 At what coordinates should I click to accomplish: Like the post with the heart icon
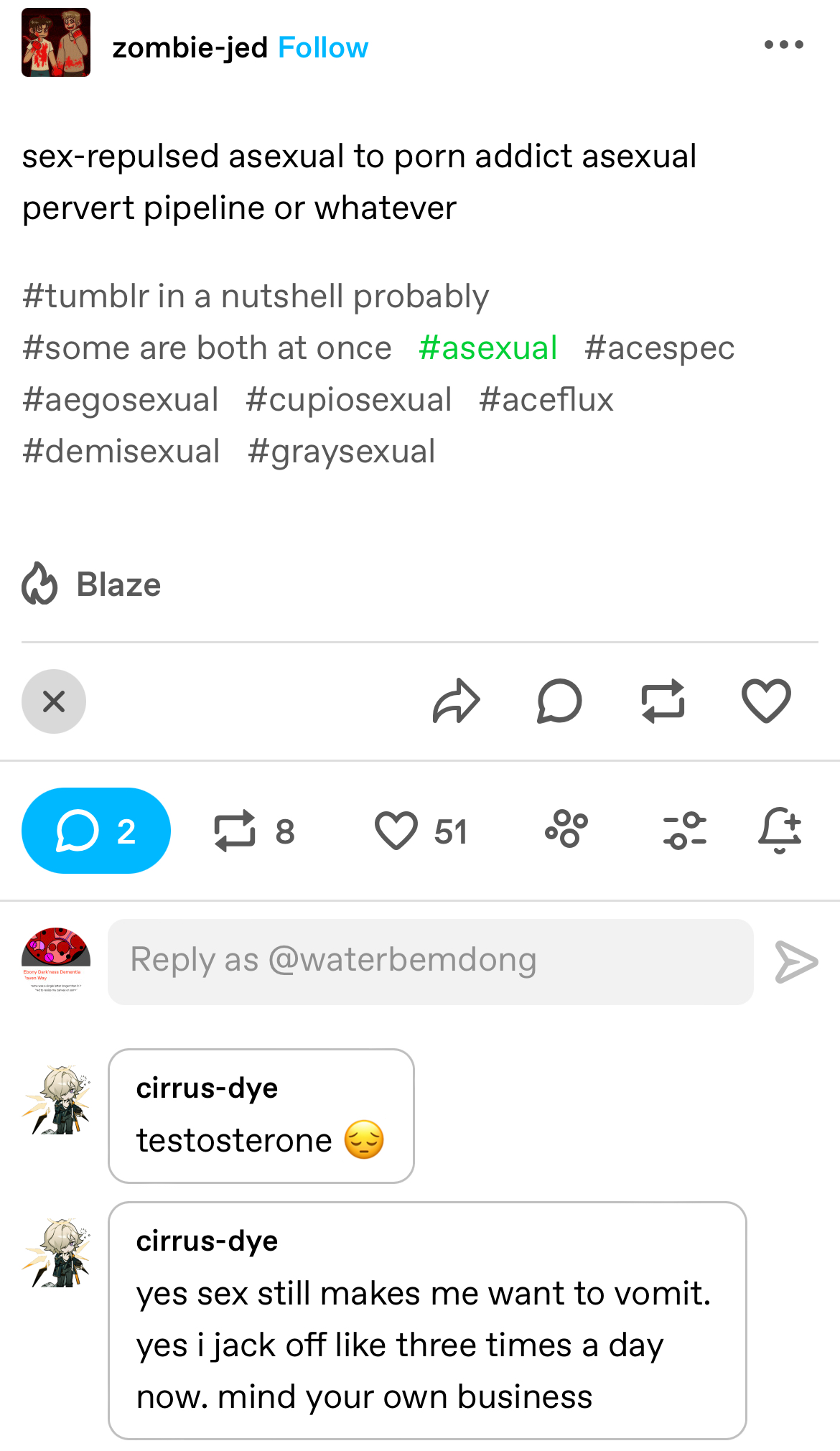pyautogui.click(x=766, y=701)
